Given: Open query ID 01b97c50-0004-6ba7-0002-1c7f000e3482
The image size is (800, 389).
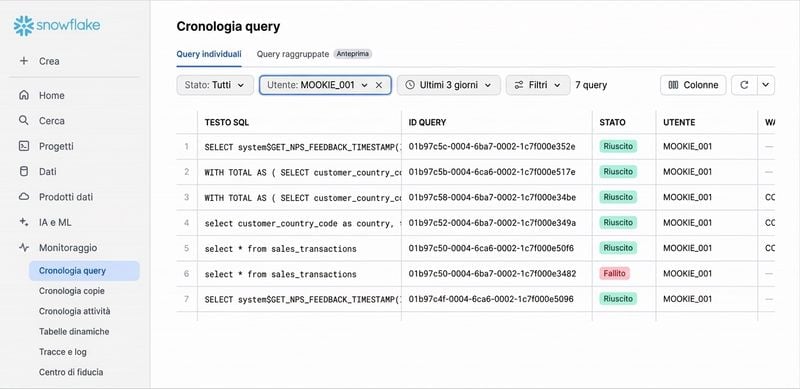Looking at the screenshot, I should 492,274.
